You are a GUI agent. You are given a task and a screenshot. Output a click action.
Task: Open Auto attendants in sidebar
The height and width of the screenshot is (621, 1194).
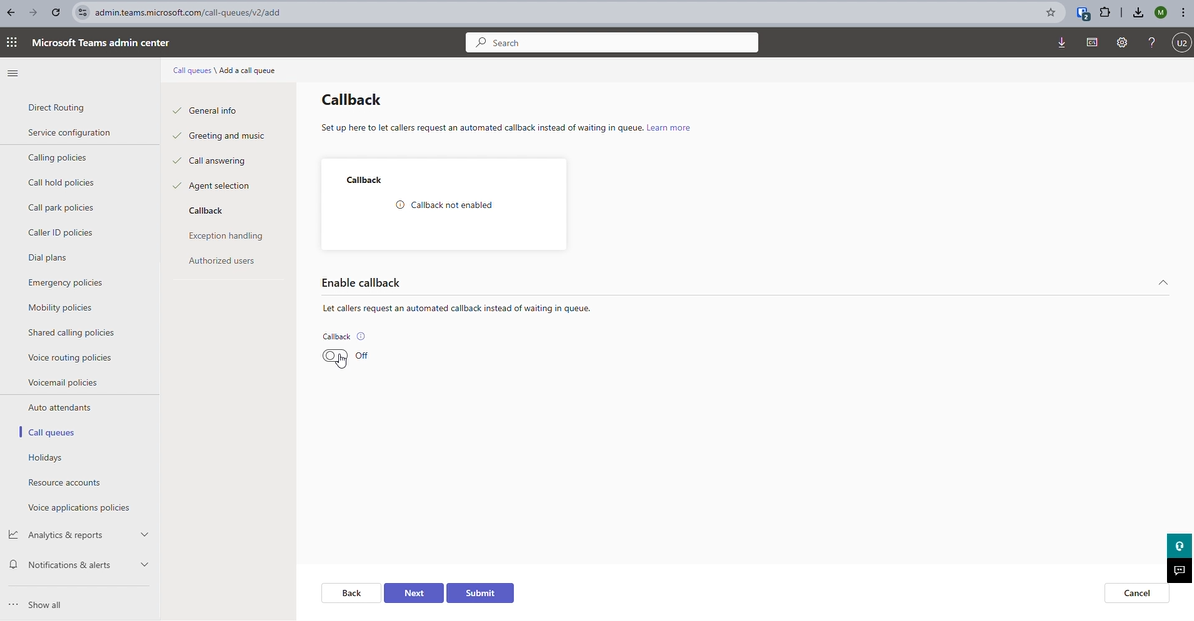59,408
